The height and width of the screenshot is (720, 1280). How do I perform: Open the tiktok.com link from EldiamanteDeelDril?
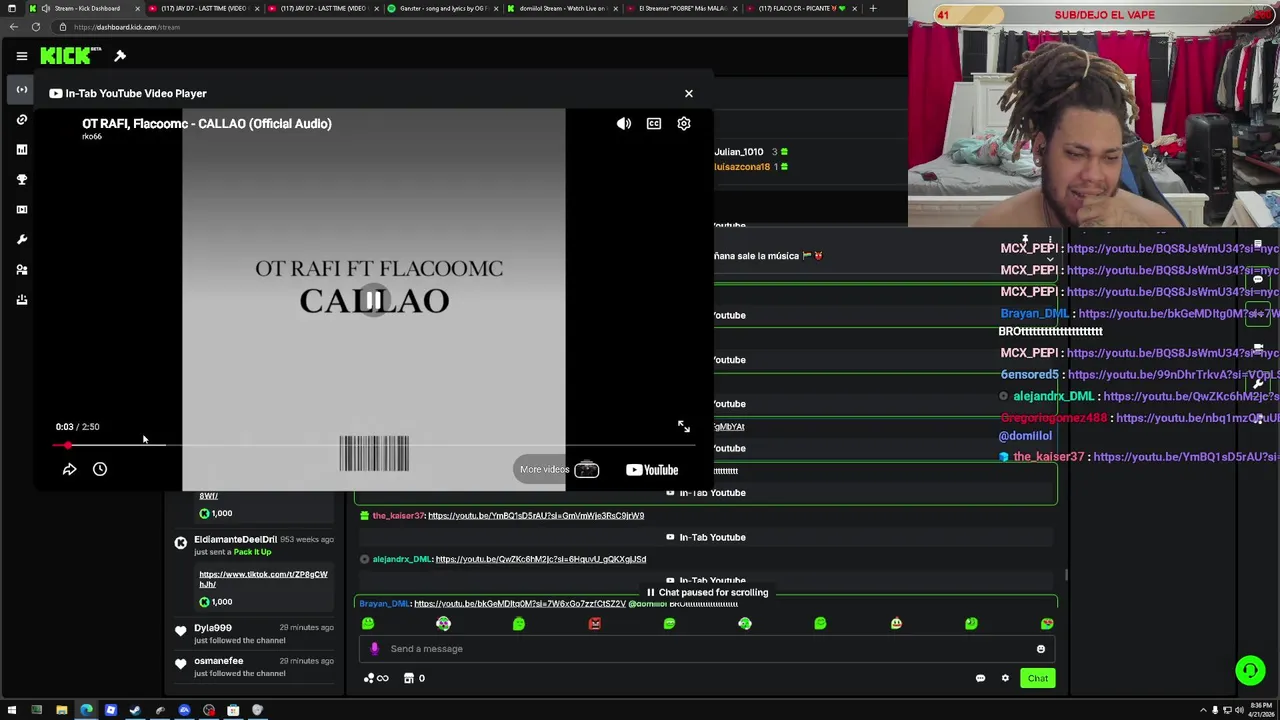pos(263,579)
